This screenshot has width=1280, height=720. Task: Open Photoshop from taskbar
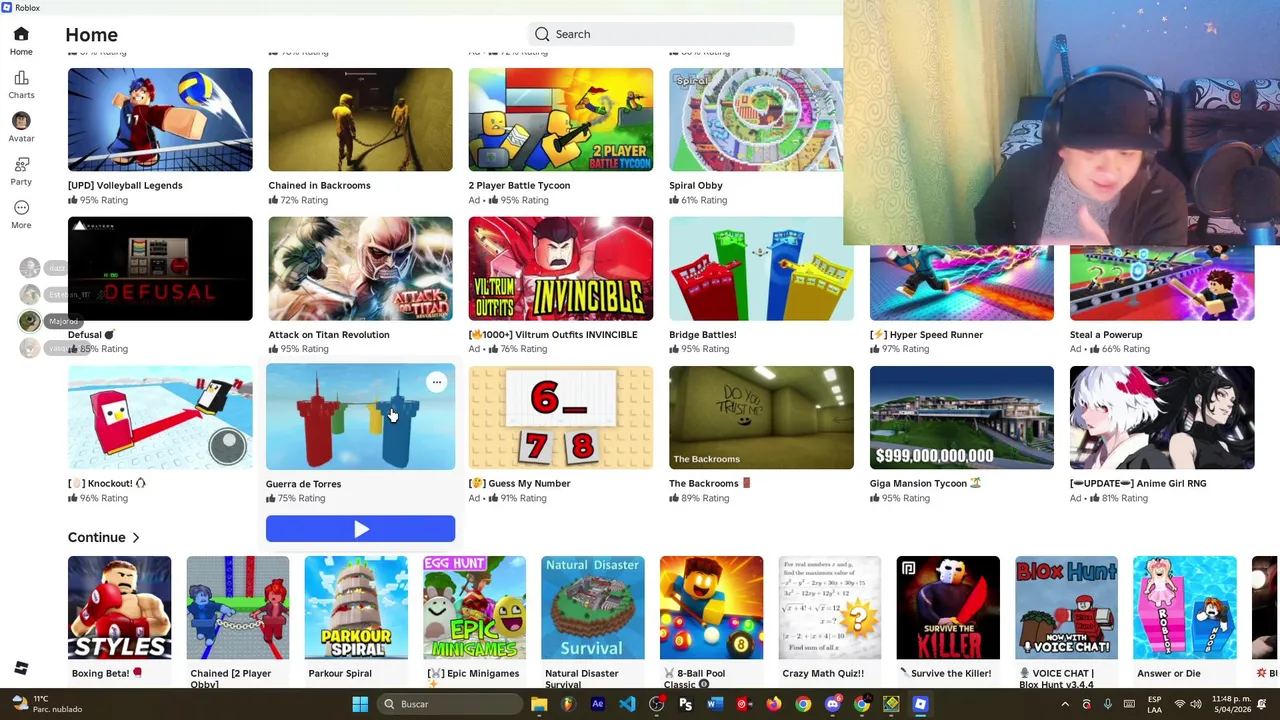pyautogui.click(x=685, y=704)
